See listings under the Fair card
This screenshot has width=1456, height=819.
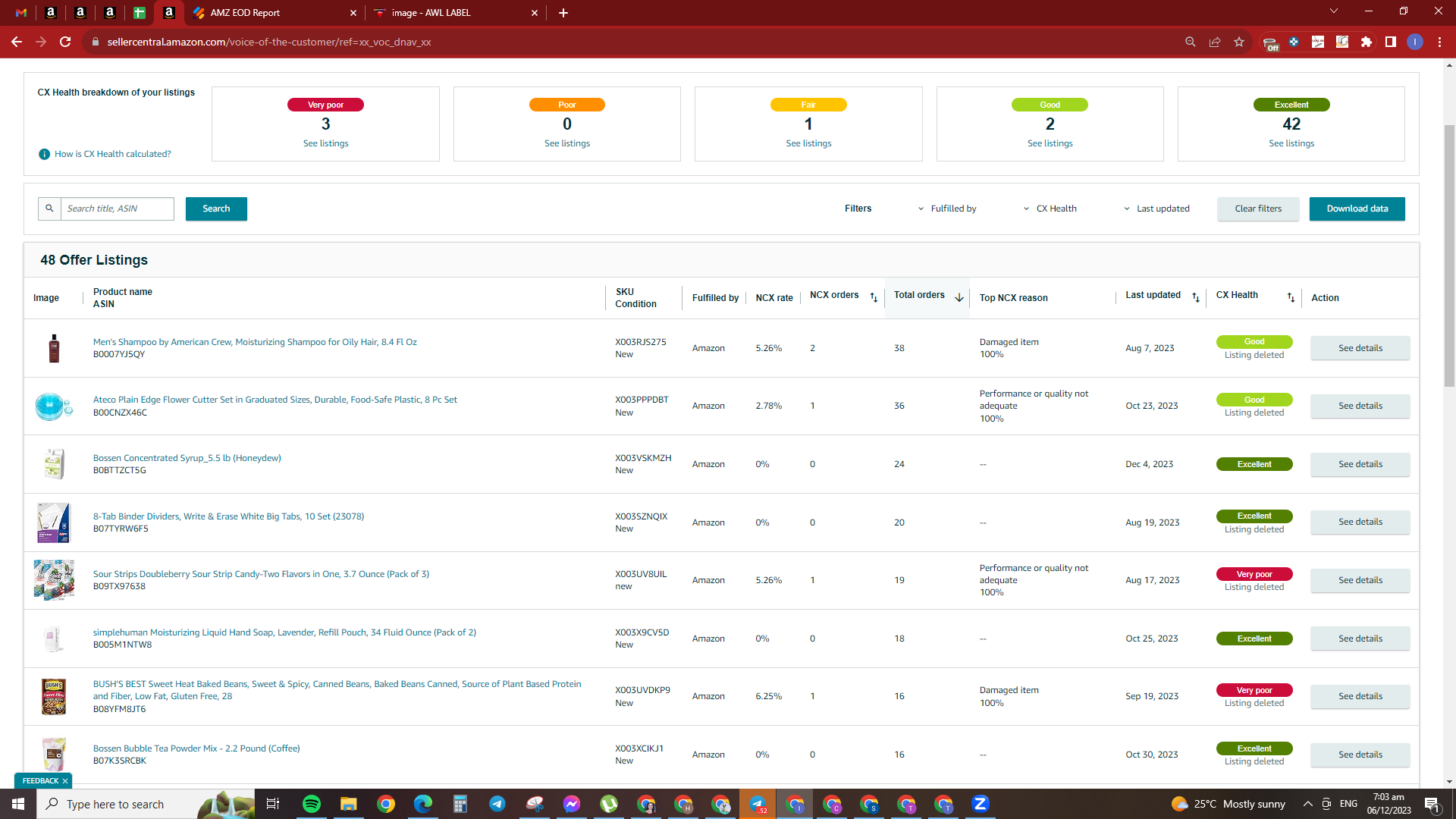click(x=808, y=143)
